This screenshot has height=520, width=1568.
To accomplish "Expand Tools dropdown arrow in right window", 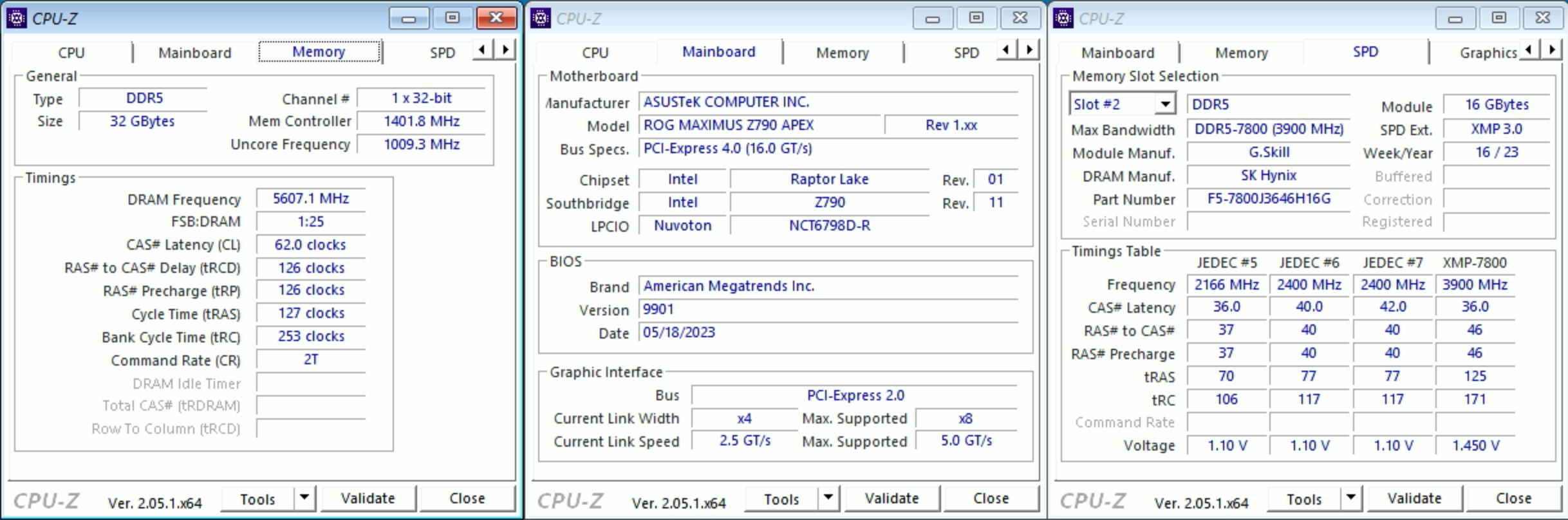I will point(1351,498).
